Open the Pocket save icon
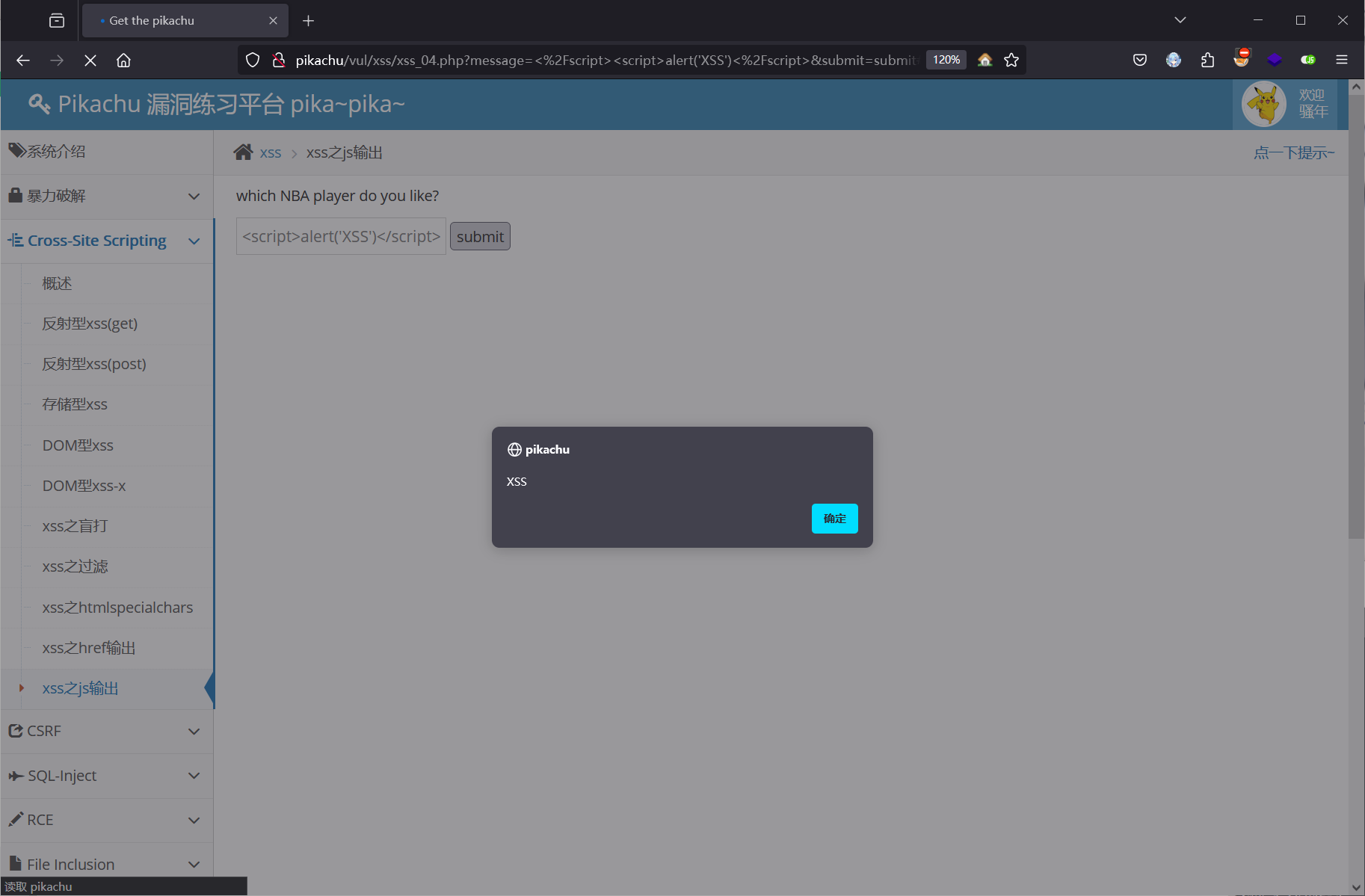 click(x=1140, y=61)
